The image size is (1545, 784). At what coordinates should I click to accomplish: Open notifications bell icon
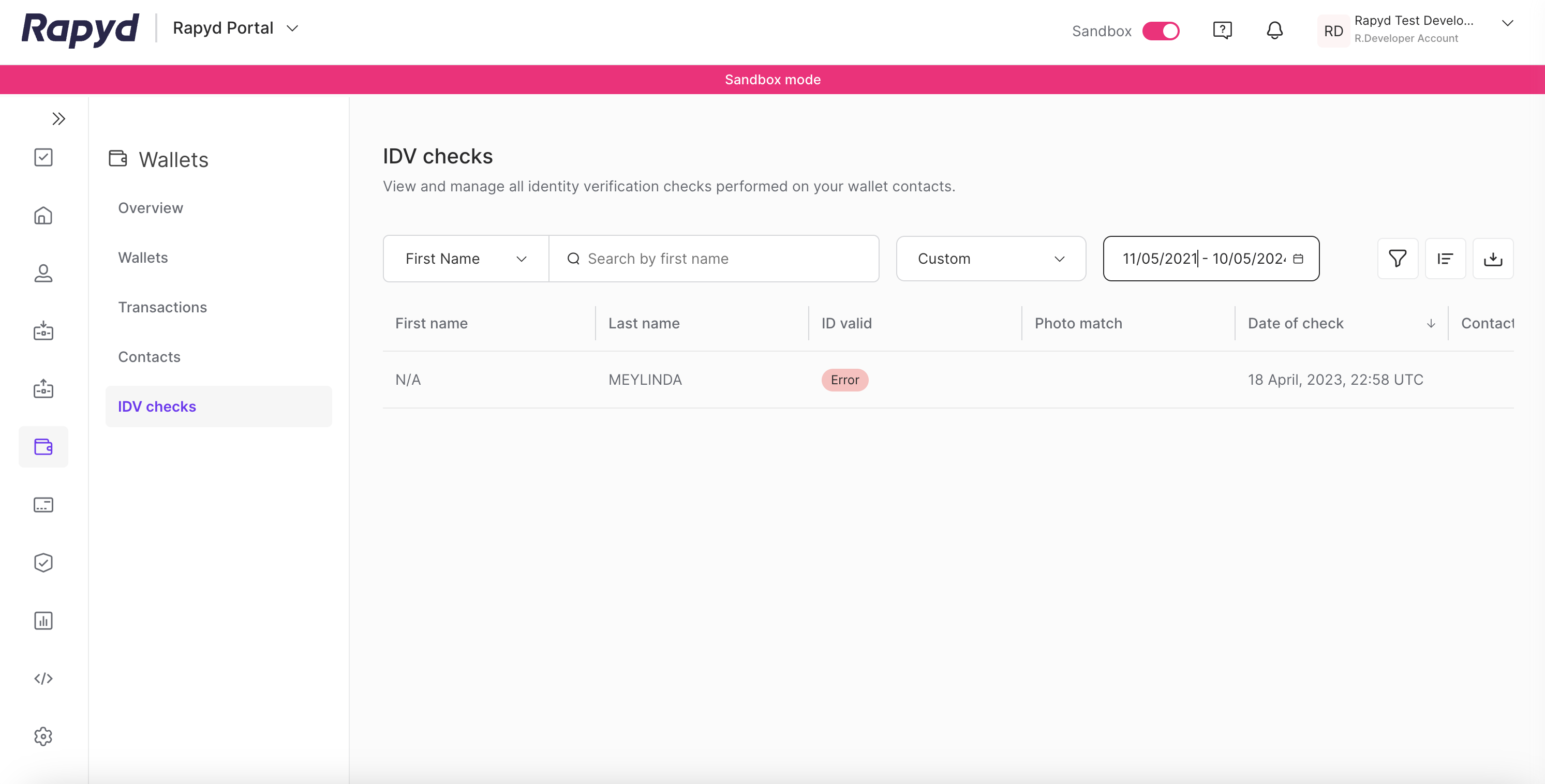click(1274, 30)
